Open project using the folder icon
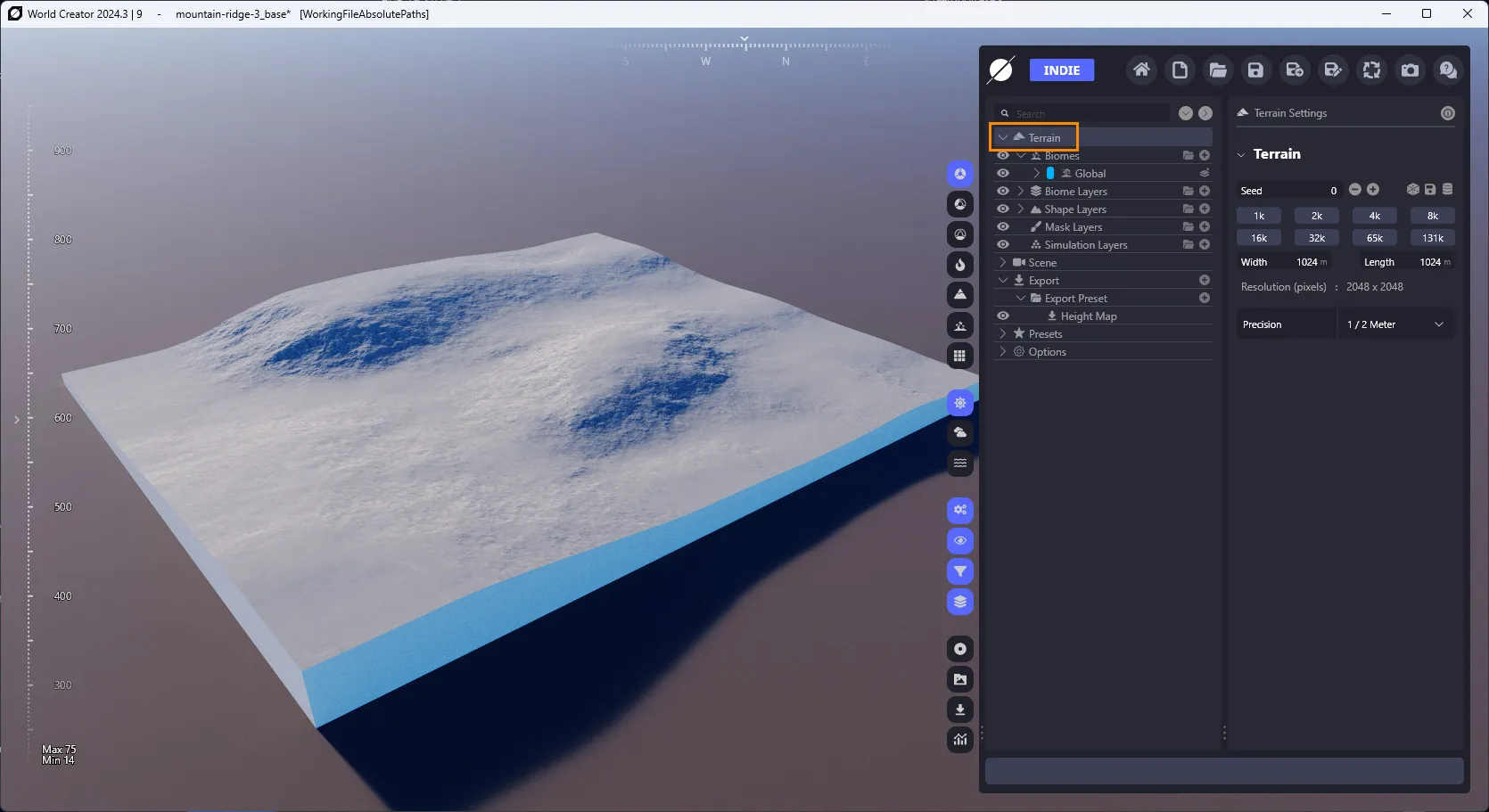This screenshot has height=812, width=1489. (1218, 70)
